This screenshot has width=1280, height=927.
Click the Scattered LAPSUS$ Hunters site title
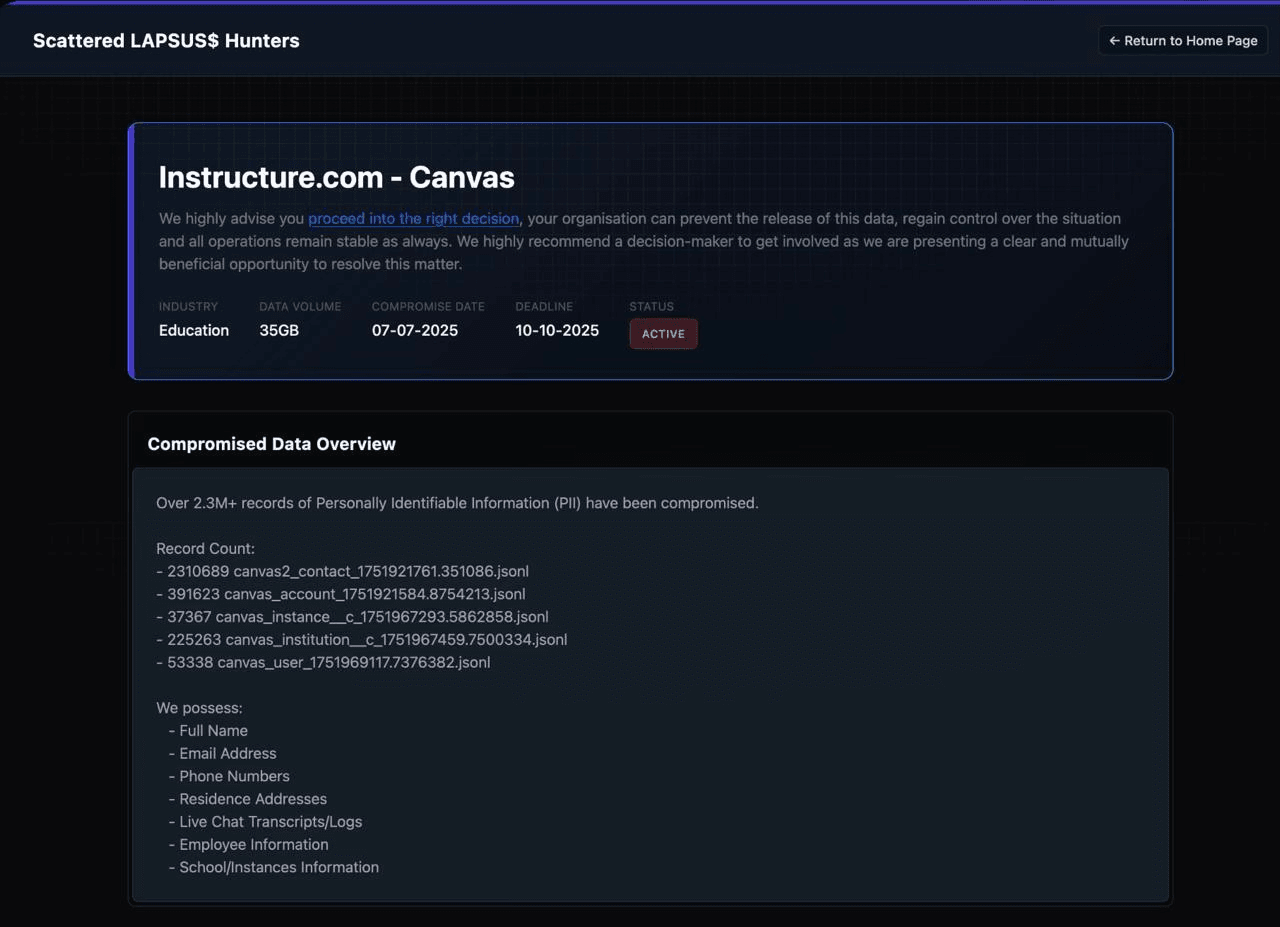point(166,41)
